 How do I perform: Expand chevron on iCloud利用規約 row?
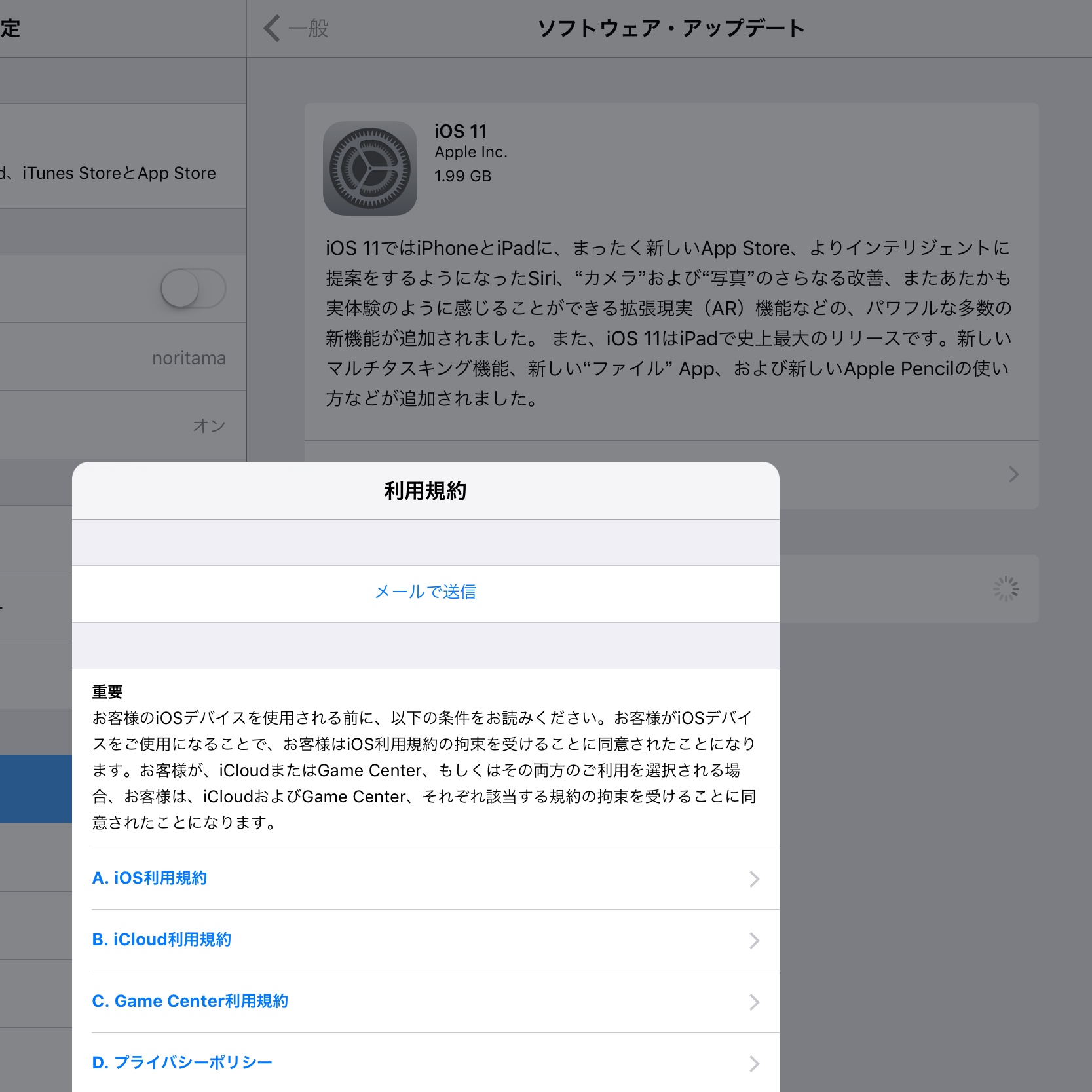click(x=754, y=941)
